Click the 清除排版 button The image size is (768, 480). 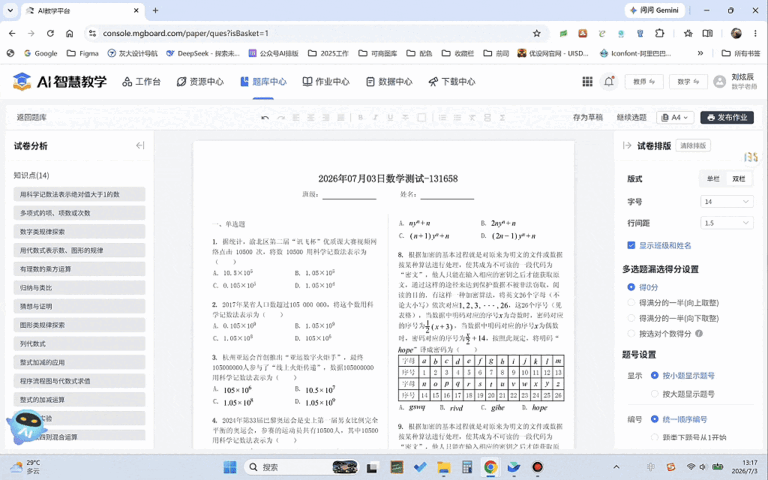pos(693,145)
